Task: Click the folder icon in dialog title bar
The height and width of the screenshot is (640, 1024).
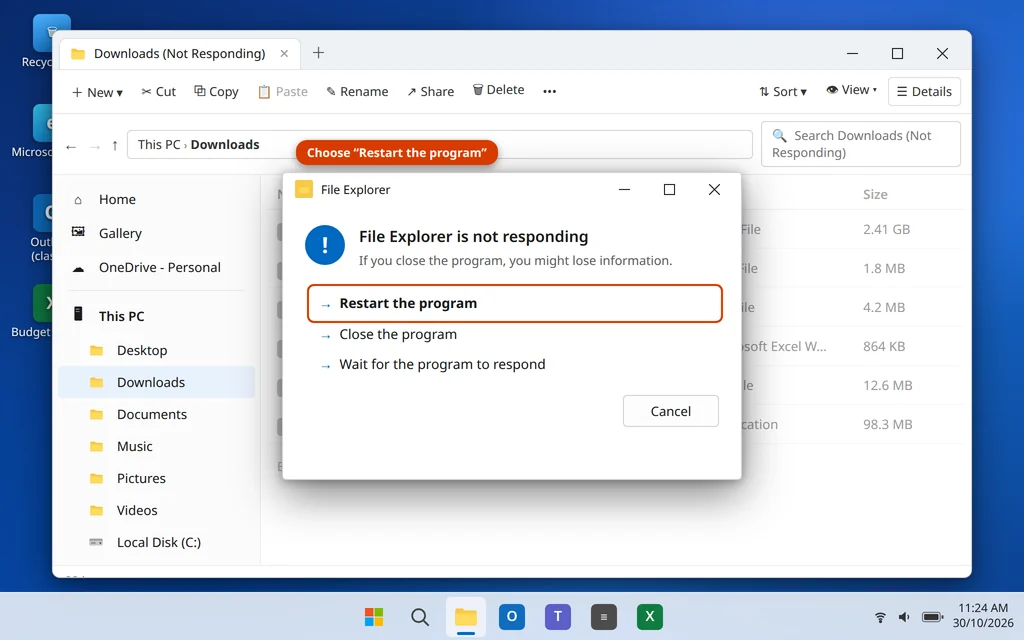Action: click(x=304, y=189)
